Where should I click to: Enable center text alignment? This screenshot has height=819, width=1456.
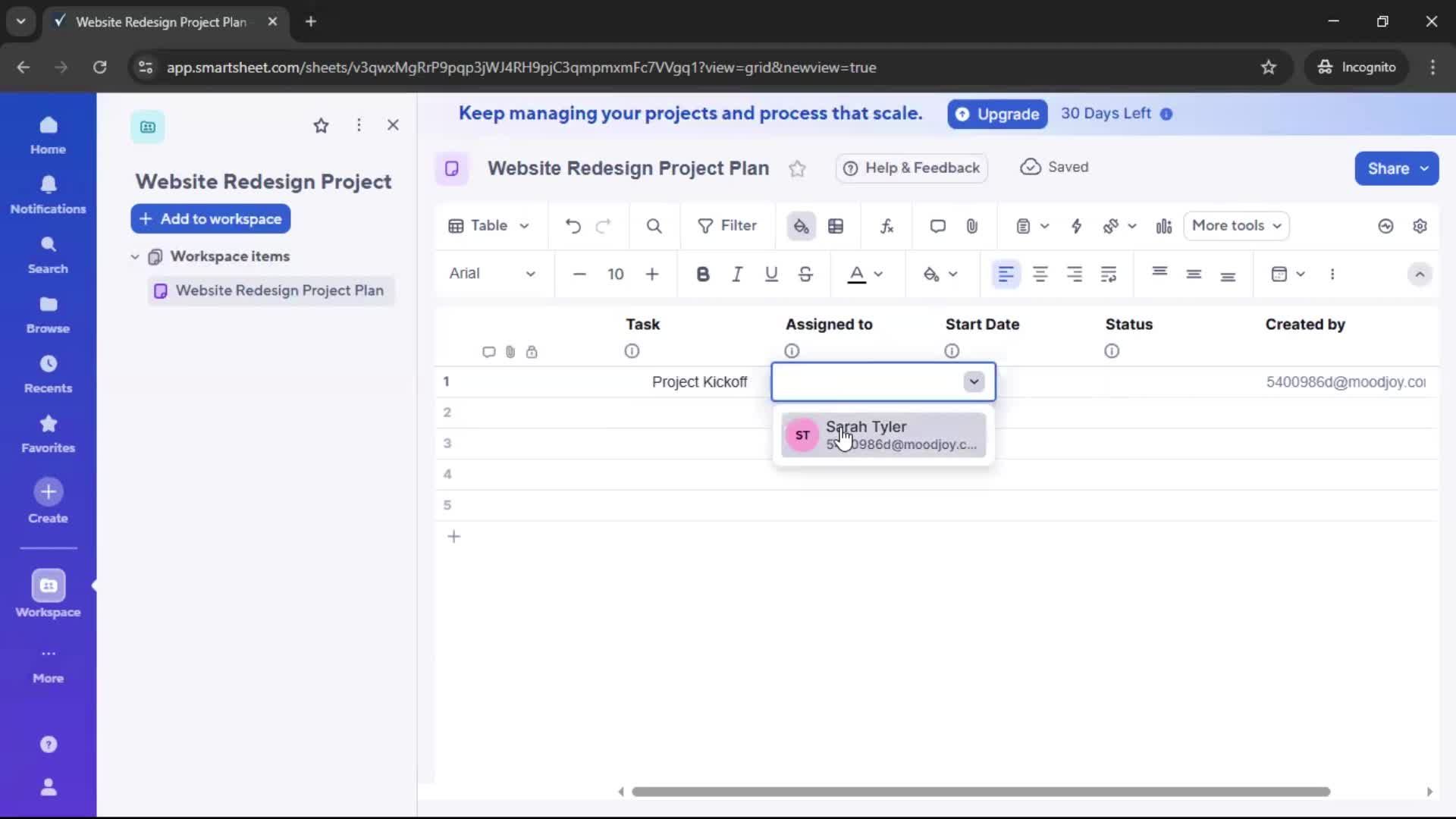pos(1041,274)
